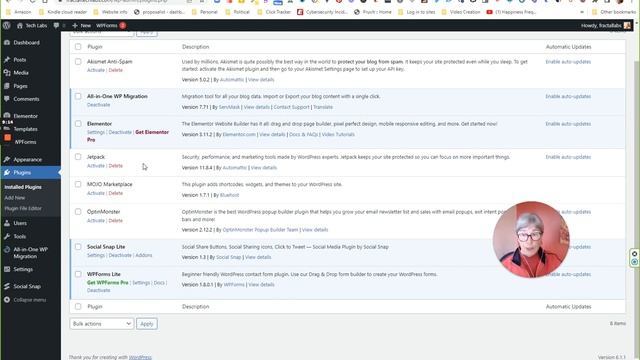Enable auto-updates for Akismet Anti-Spam
The width and height of the screenshot is (640, 360).
[x=568, y=62]
